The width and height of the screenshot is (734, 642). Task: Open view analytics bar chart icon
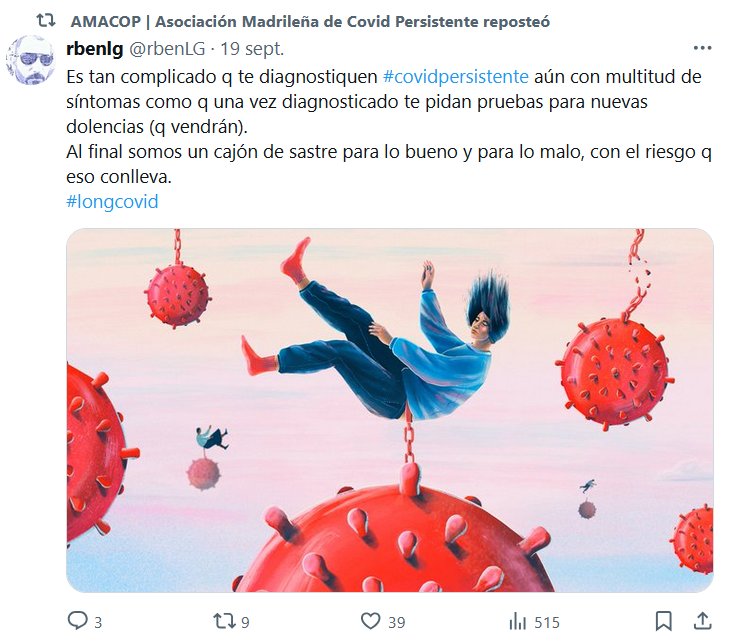(517, 622)
